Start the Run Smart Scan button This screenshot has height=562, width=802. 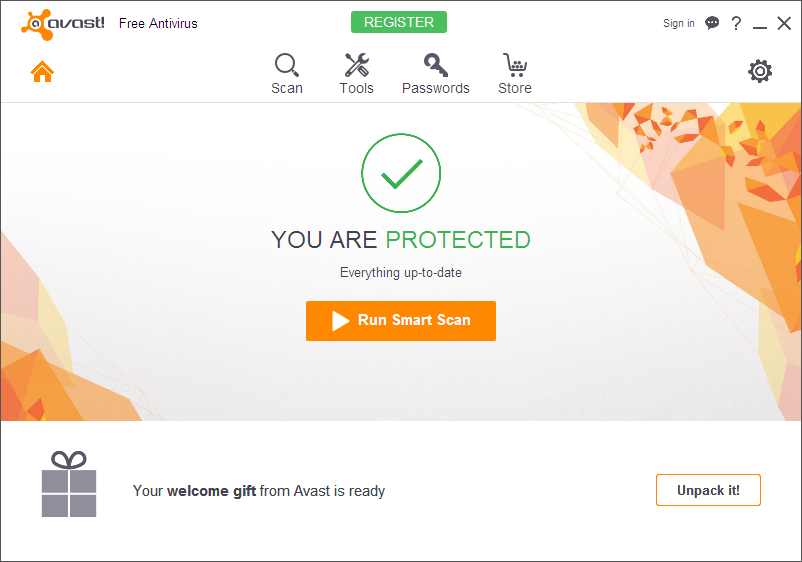click(401, 321)
